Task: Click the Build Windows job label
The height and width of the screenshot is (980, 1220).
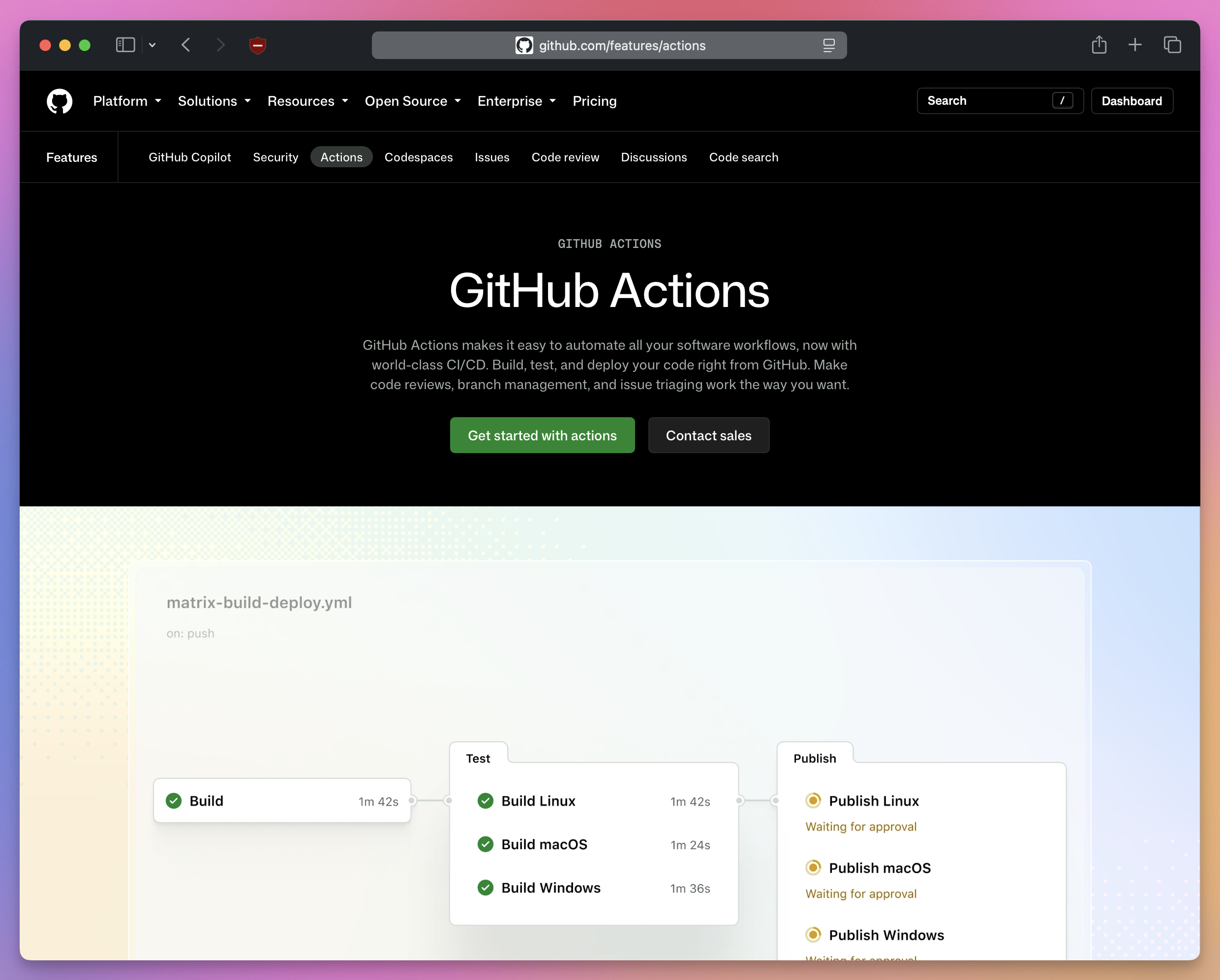Action: [x=550, y=888]
